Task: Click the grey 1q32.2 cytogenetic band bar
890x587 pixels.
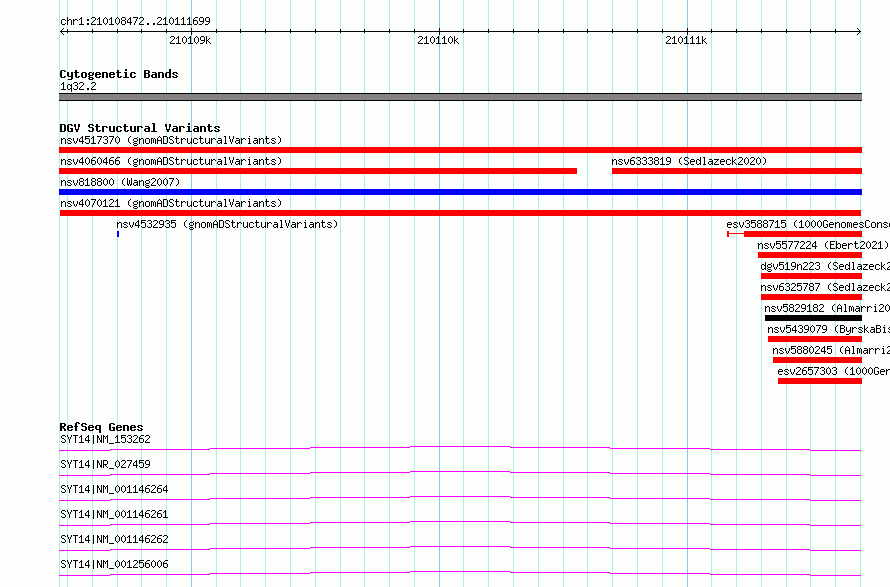Action: [x=460, y=97]
